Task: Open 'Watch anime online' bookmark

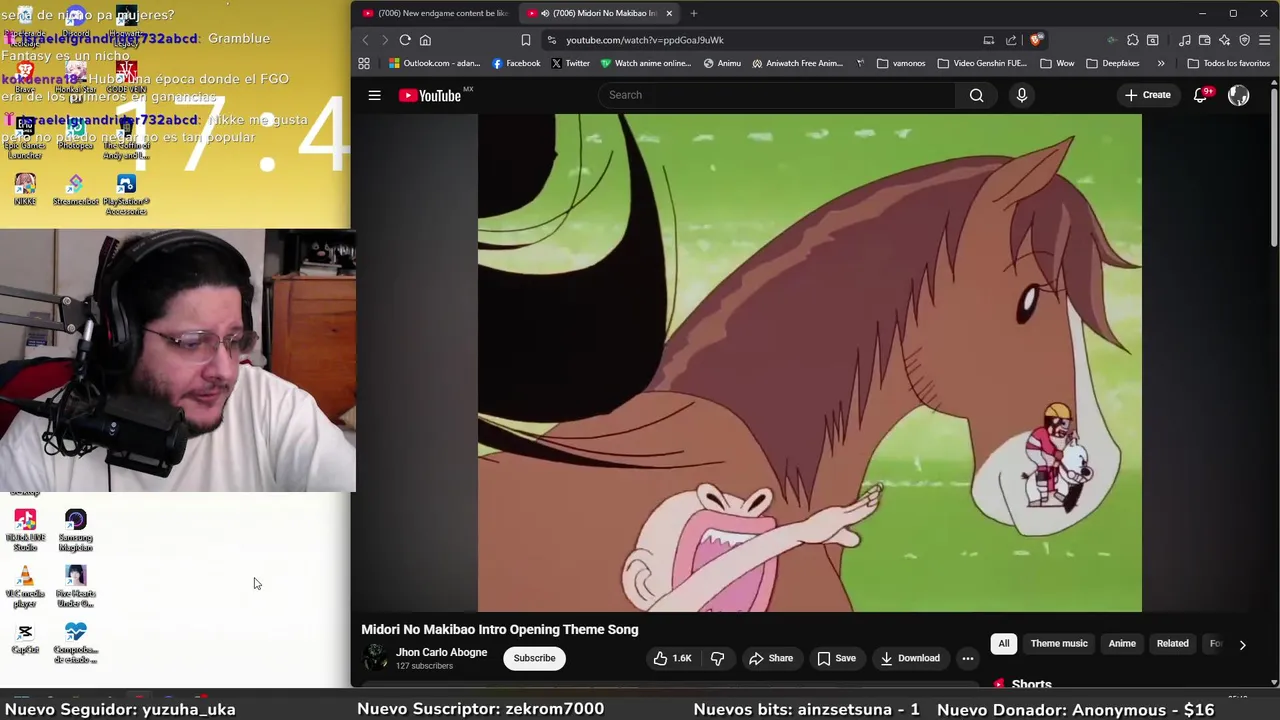Action: [x=646, y=63]
